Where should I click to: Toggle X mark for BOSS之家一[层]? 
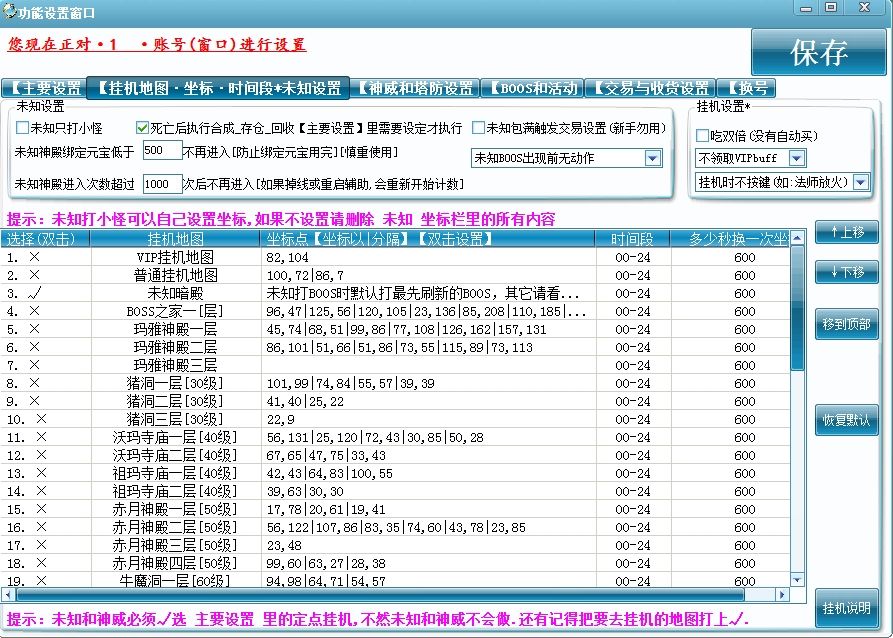tap(34, 311)
